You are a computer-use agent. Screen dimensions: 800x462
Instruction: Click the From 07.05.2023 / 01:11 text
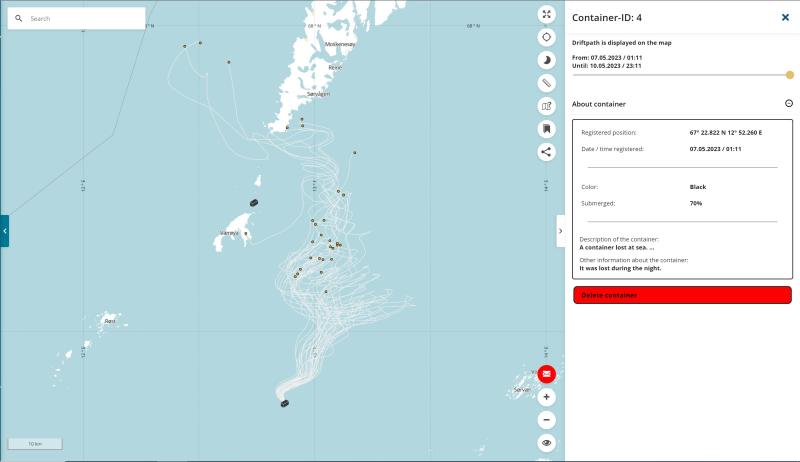coord(607,58)
